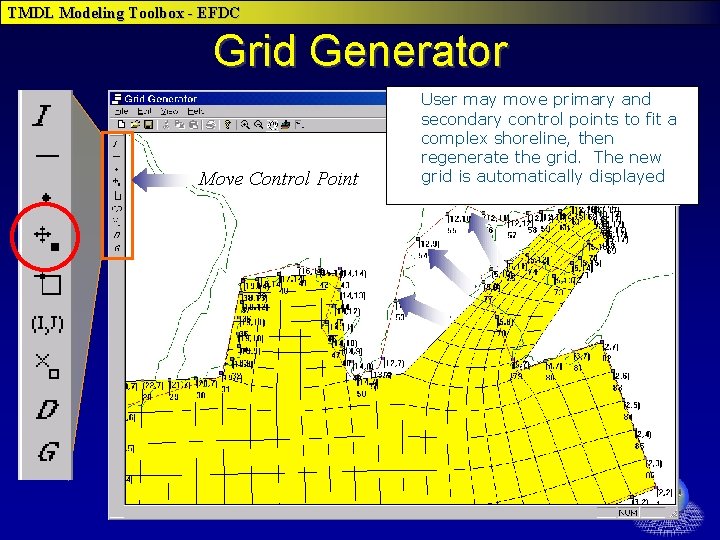Click the enlarged I tool icon

42,115
